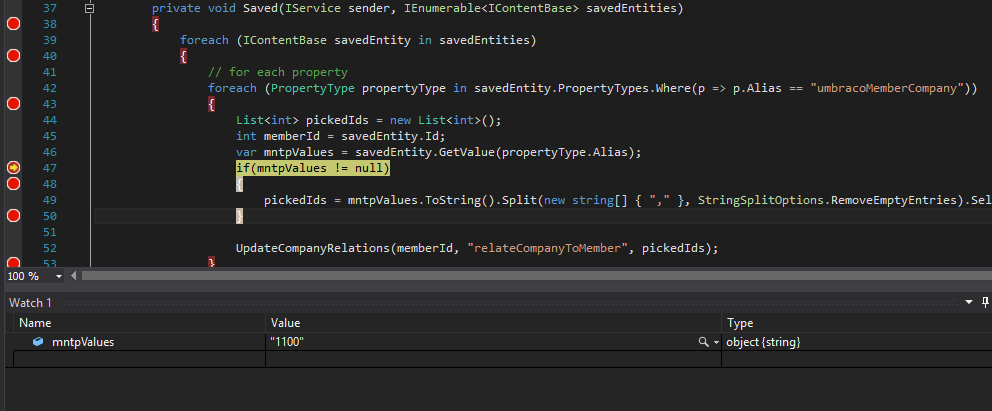992x411 pixels.
Task: Toggle the breakpoint on line 48
Action: click(x=13, y=183)
